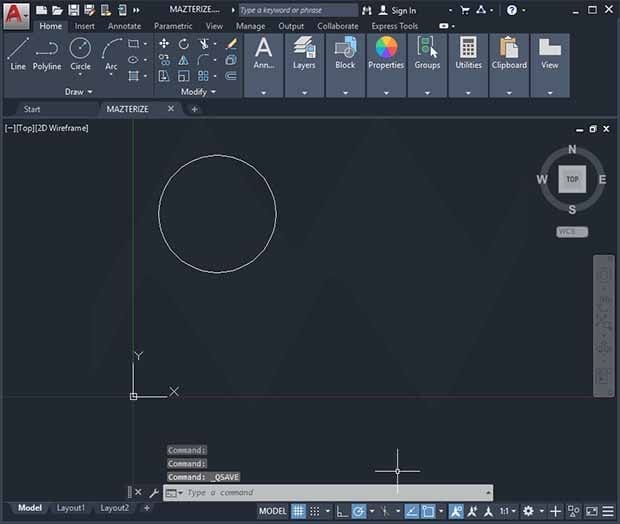The width and height of the screenshot is (620, 524).
Task: Activate the Mirror tool
Action: pyautogui.click(x=183, y=60)
